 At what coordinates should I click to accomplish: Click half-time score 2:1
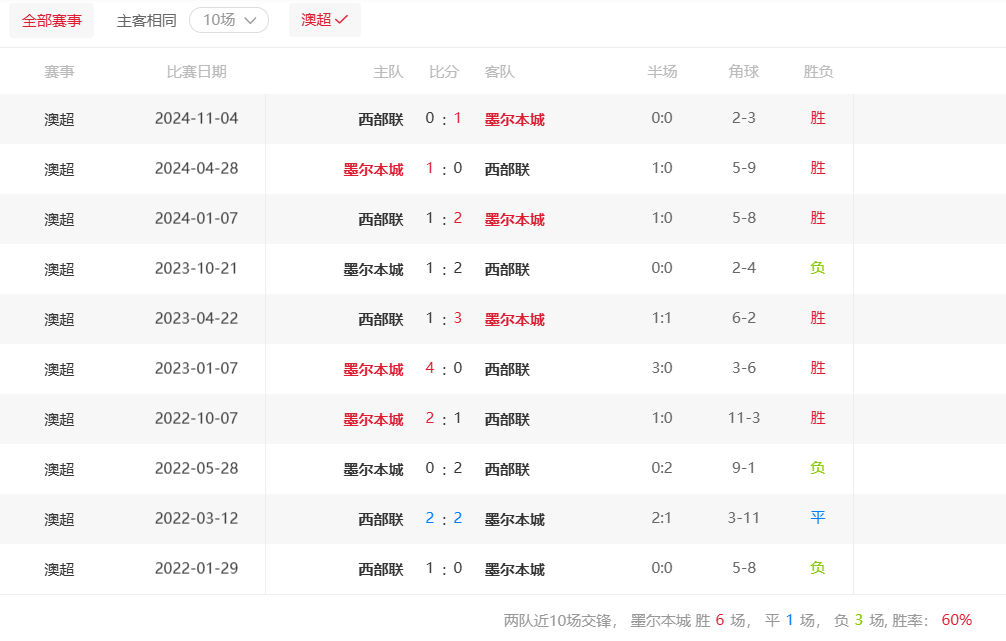pos(662,518)
